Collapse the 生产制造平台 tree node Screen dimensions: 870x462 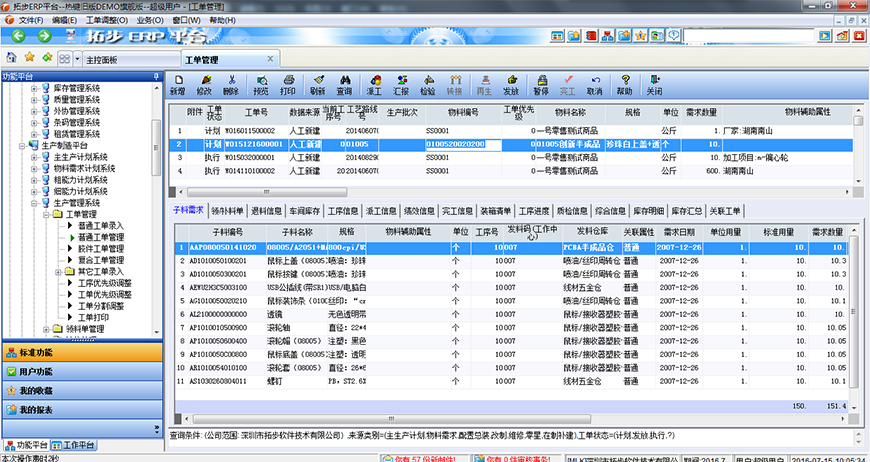click(x=21, y=145)
